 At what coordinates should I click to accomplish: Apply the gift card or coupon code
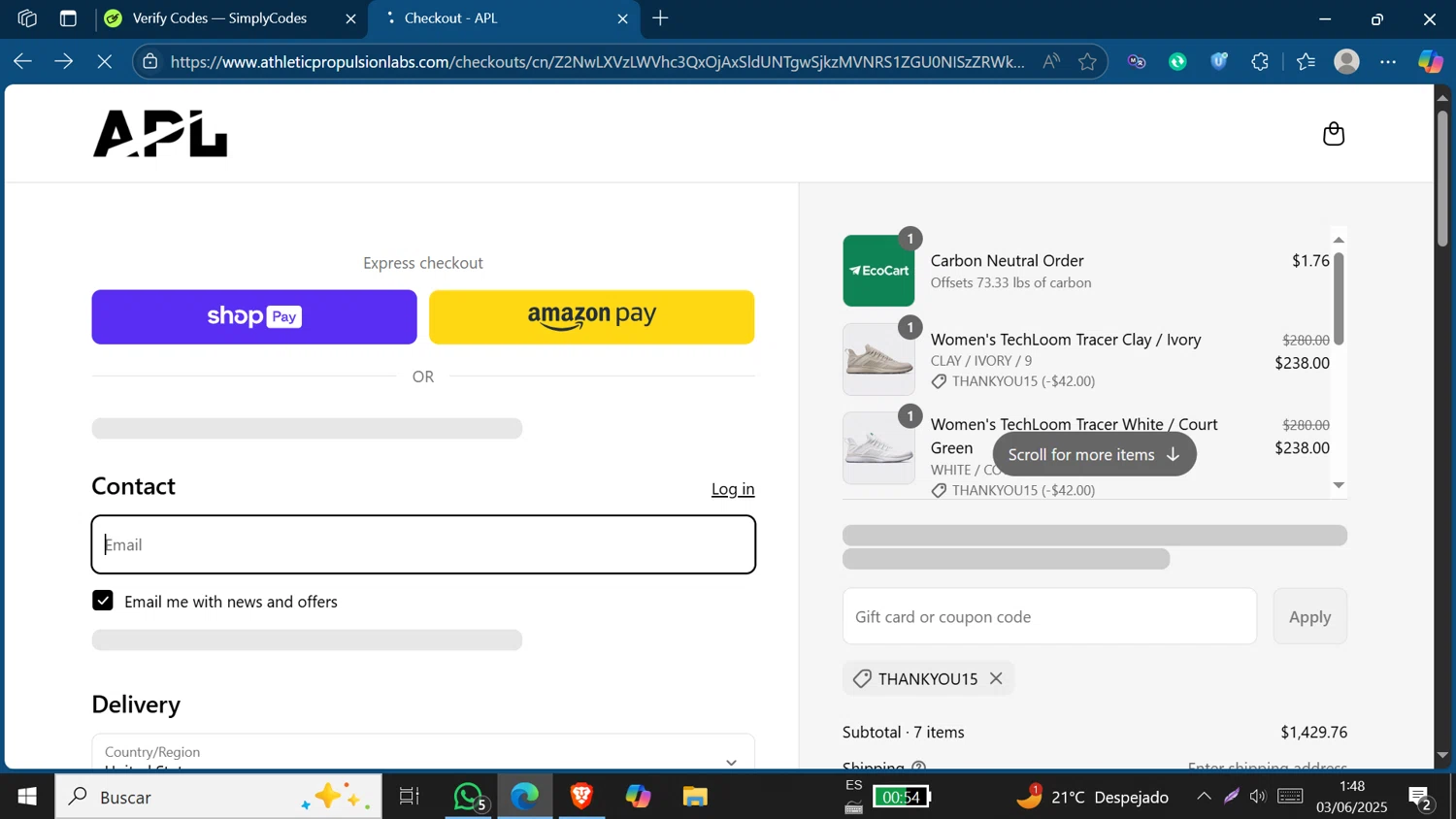tap(1309, 616)
